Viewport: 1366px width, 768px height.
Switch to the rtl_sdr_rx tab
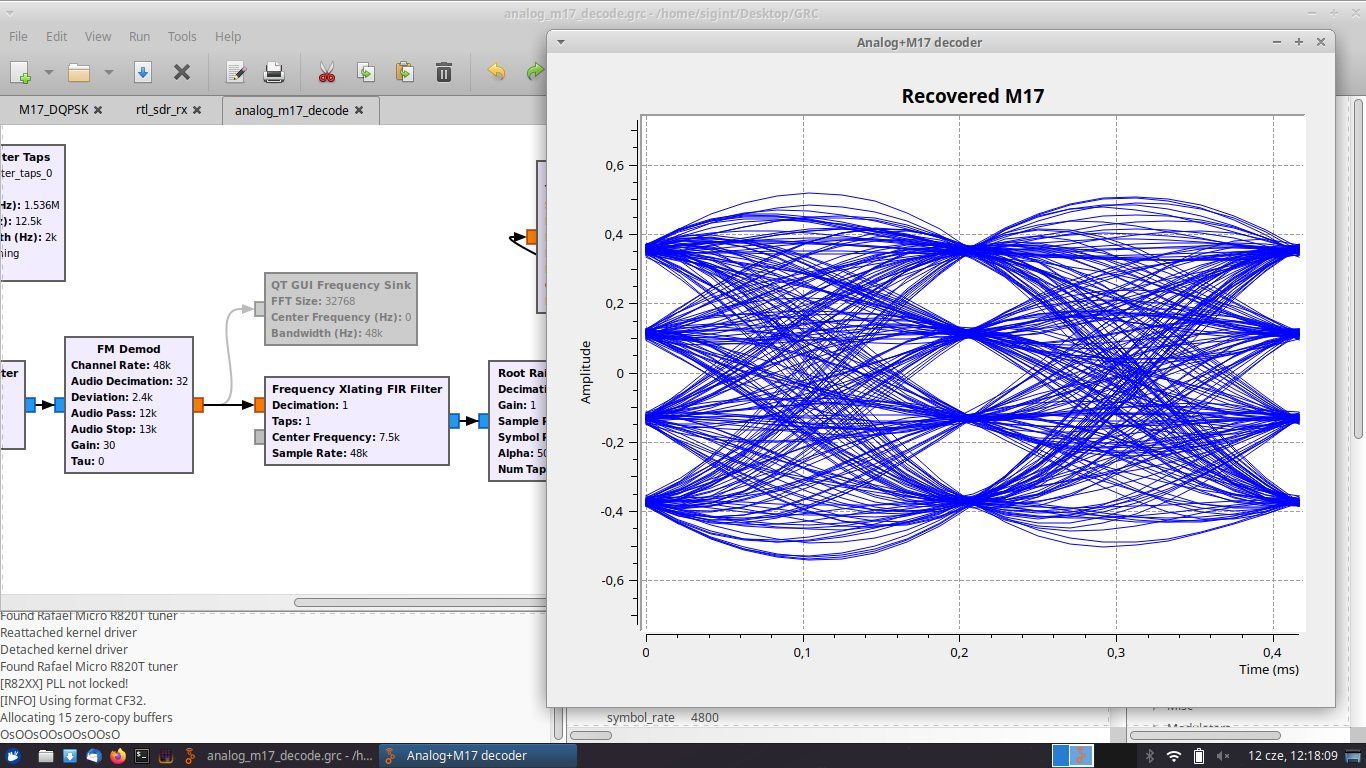pos(161,110)
